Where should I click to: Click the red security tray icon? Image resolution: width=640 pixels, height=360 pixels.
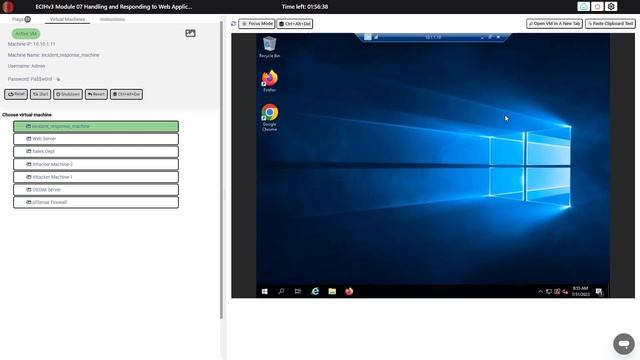click(557, 291)
